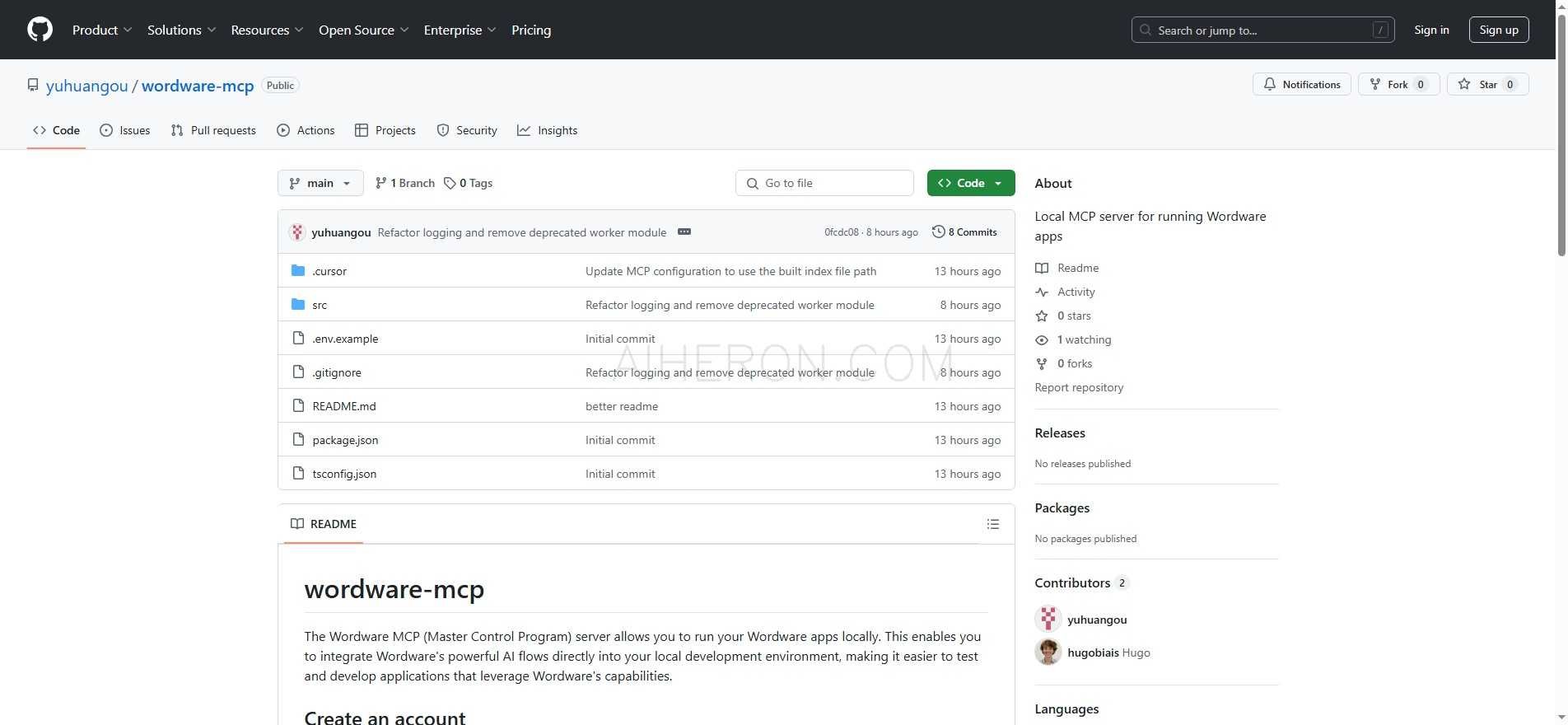Click the Sign up button
The image size is (1568, 725).
click(1499, 30)
